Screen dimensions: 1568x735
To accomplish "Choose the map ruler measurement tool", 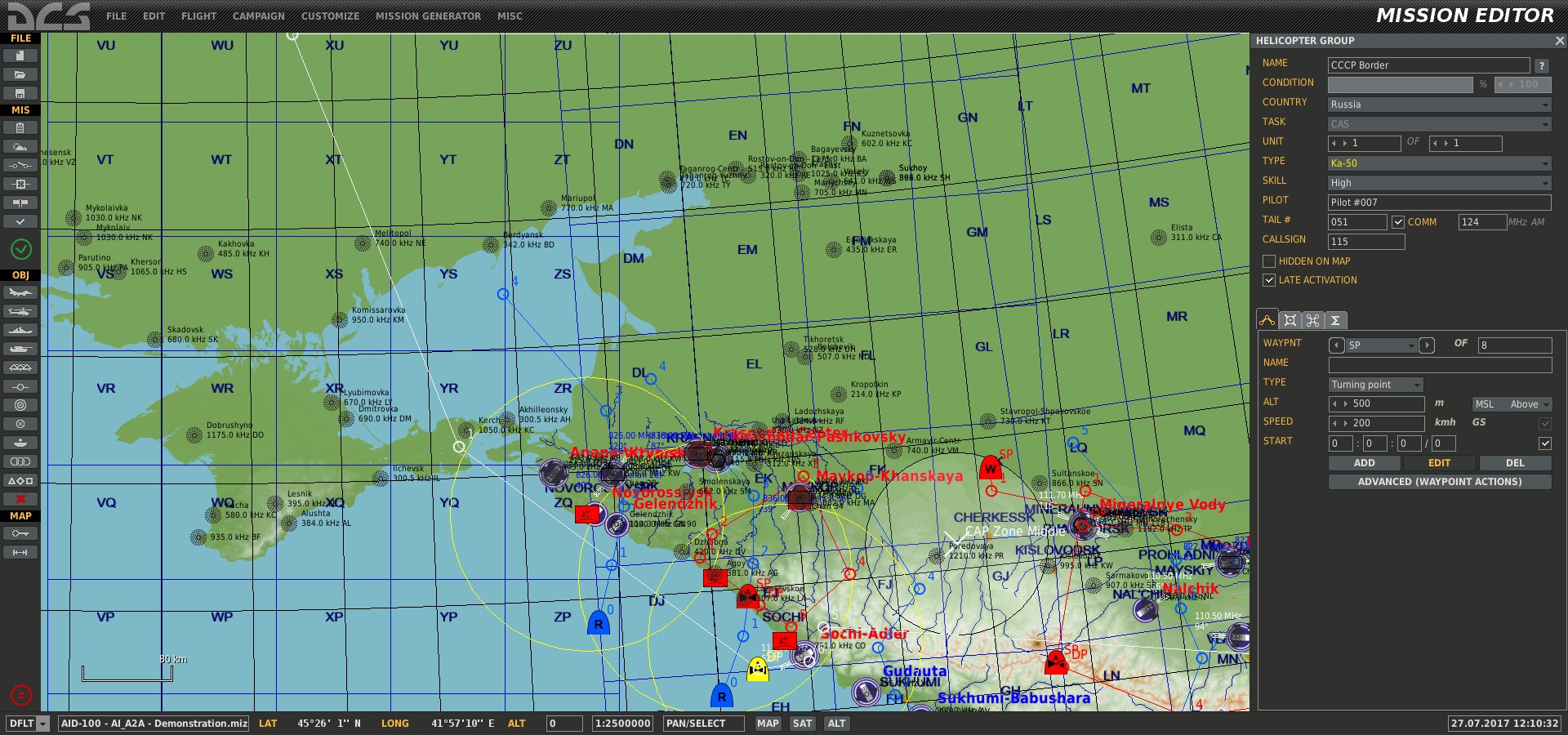I will pyautogui.click(x=20, y=553).
